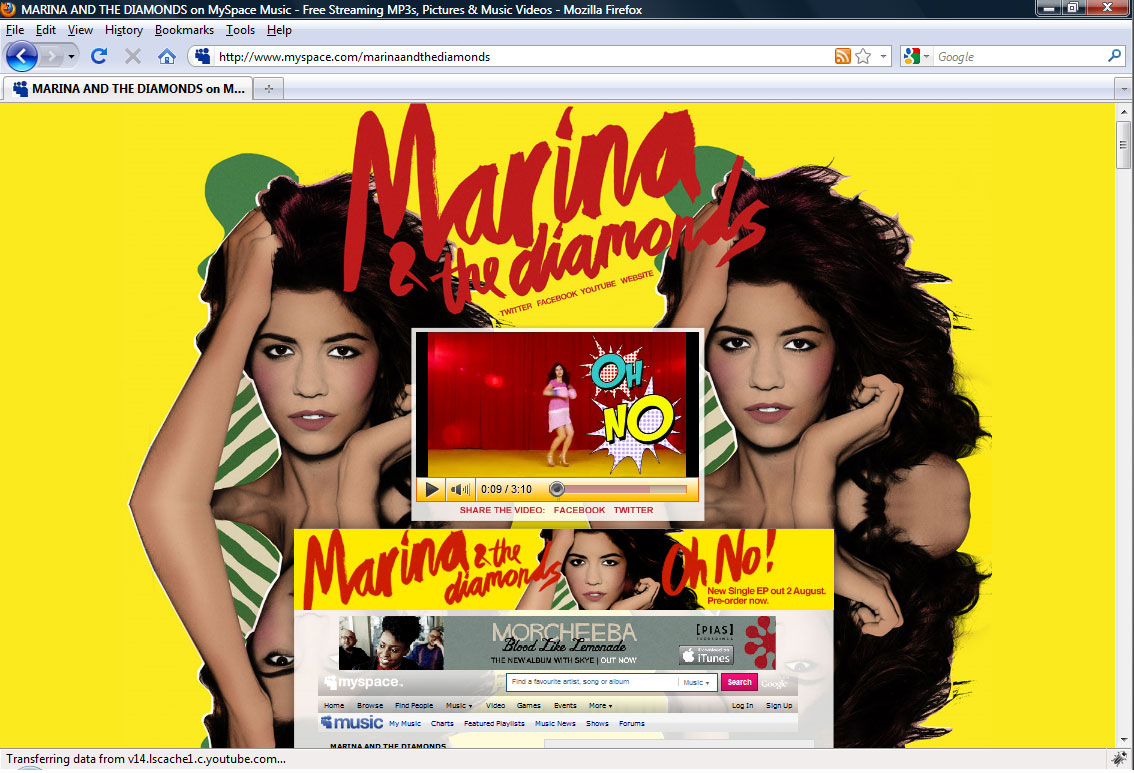Image resolution: width=1134 pixels, height=773 pixels.
Task: Click the Find a favourite artist search field
Action: coord(593,682)
